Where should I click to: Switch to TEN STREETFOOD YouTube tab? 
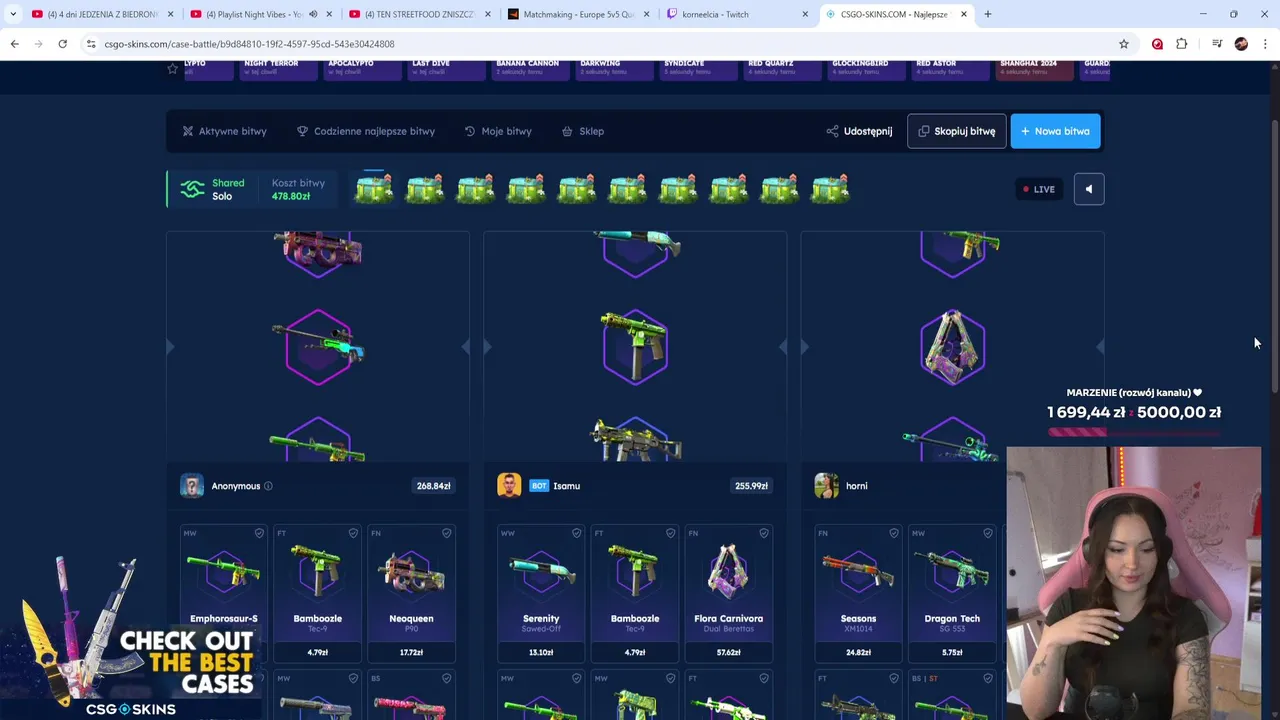418,14
